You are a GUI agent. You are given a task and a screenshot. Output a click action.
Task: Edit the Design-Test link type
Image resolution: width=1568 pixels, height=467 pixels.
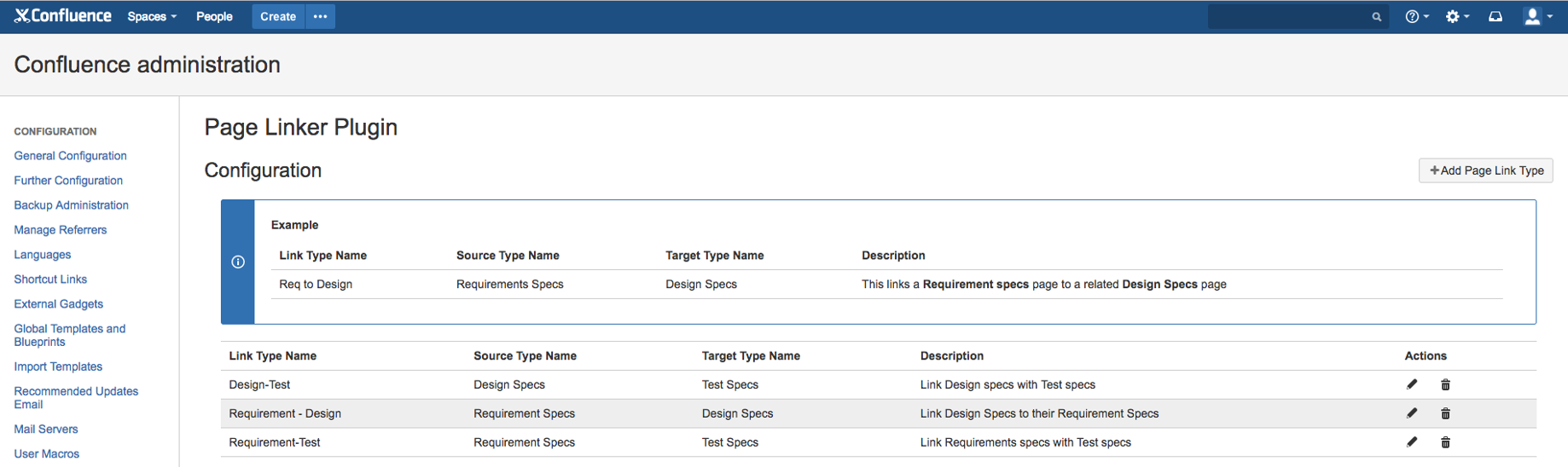tap(1412, 384)
